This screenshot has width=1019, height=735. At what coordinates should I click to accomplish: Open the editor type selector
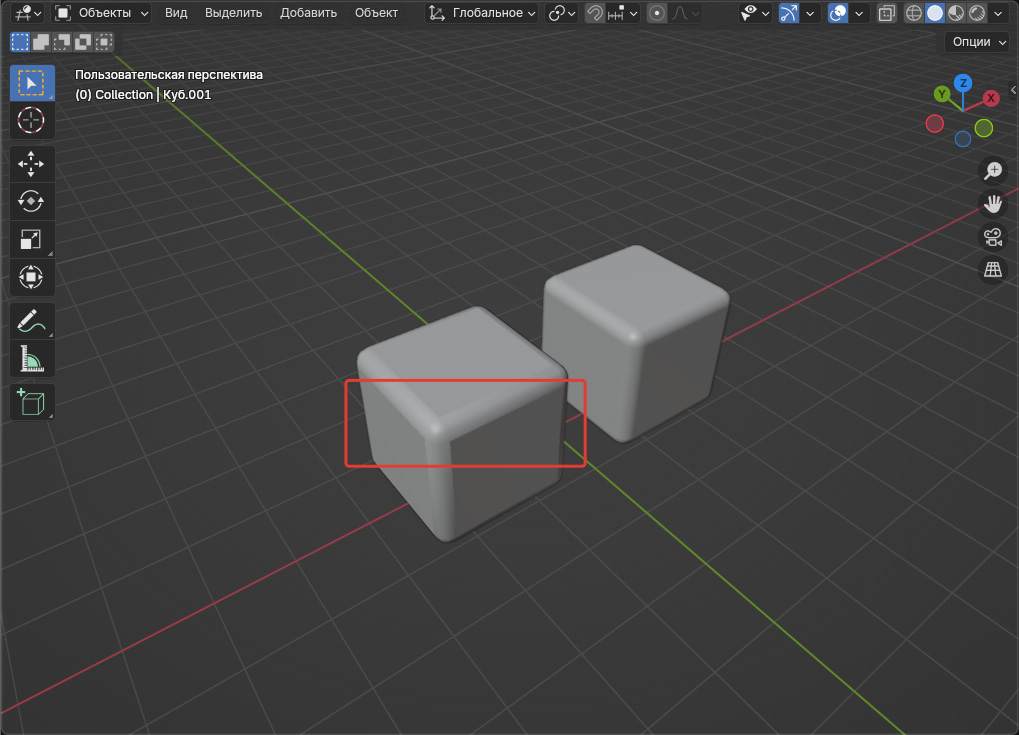pos(27,12)
